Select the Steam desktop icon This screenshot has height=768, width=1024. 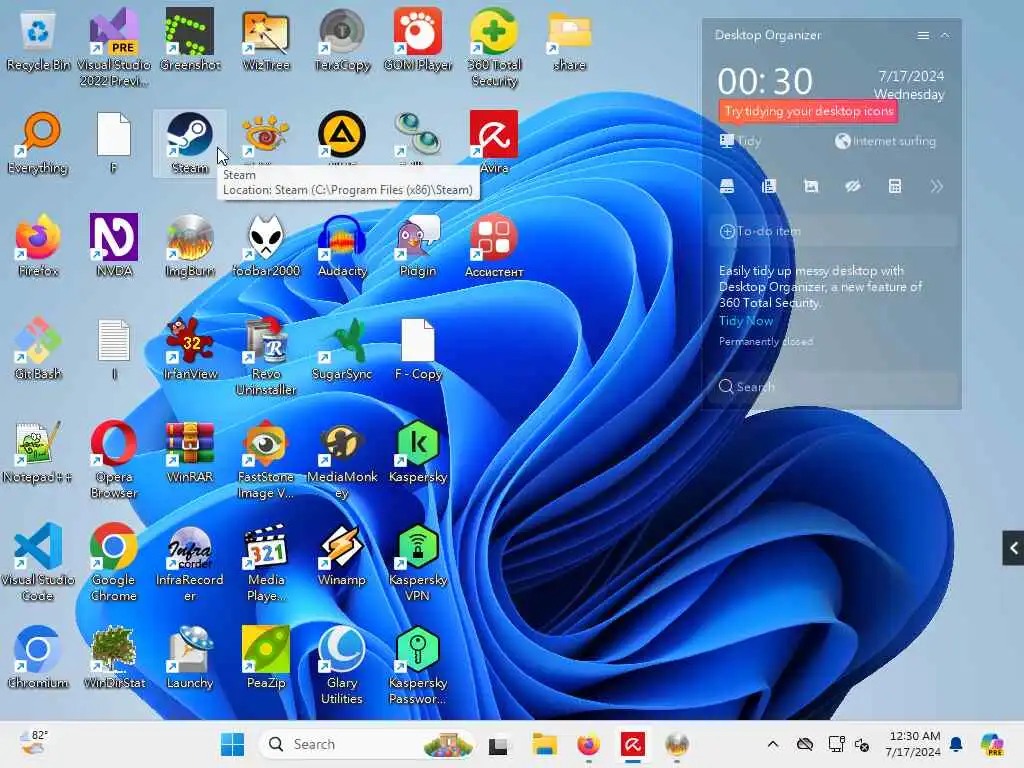[189, 144]
